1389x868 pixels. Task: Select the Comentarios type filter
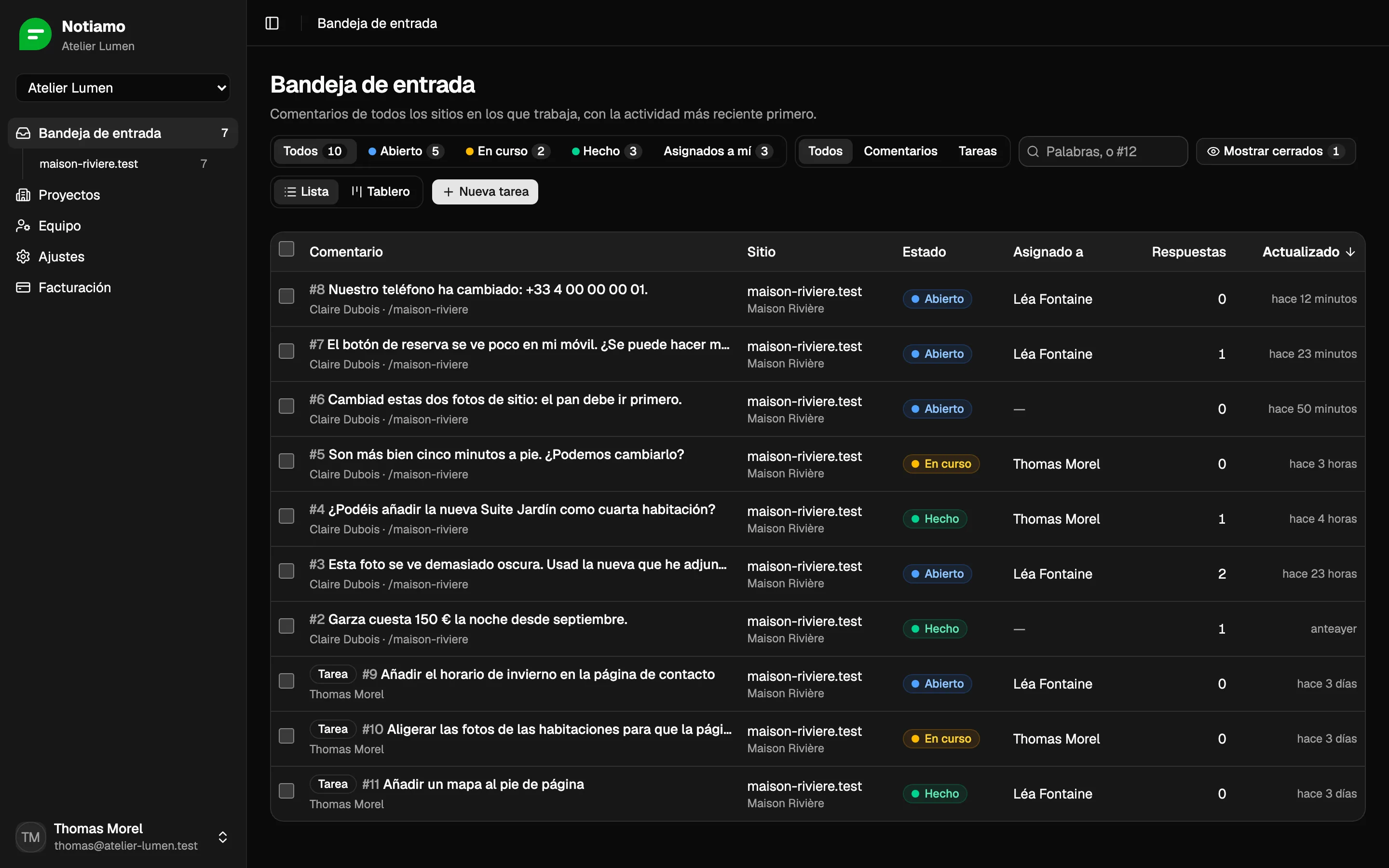tap(900, 151)
